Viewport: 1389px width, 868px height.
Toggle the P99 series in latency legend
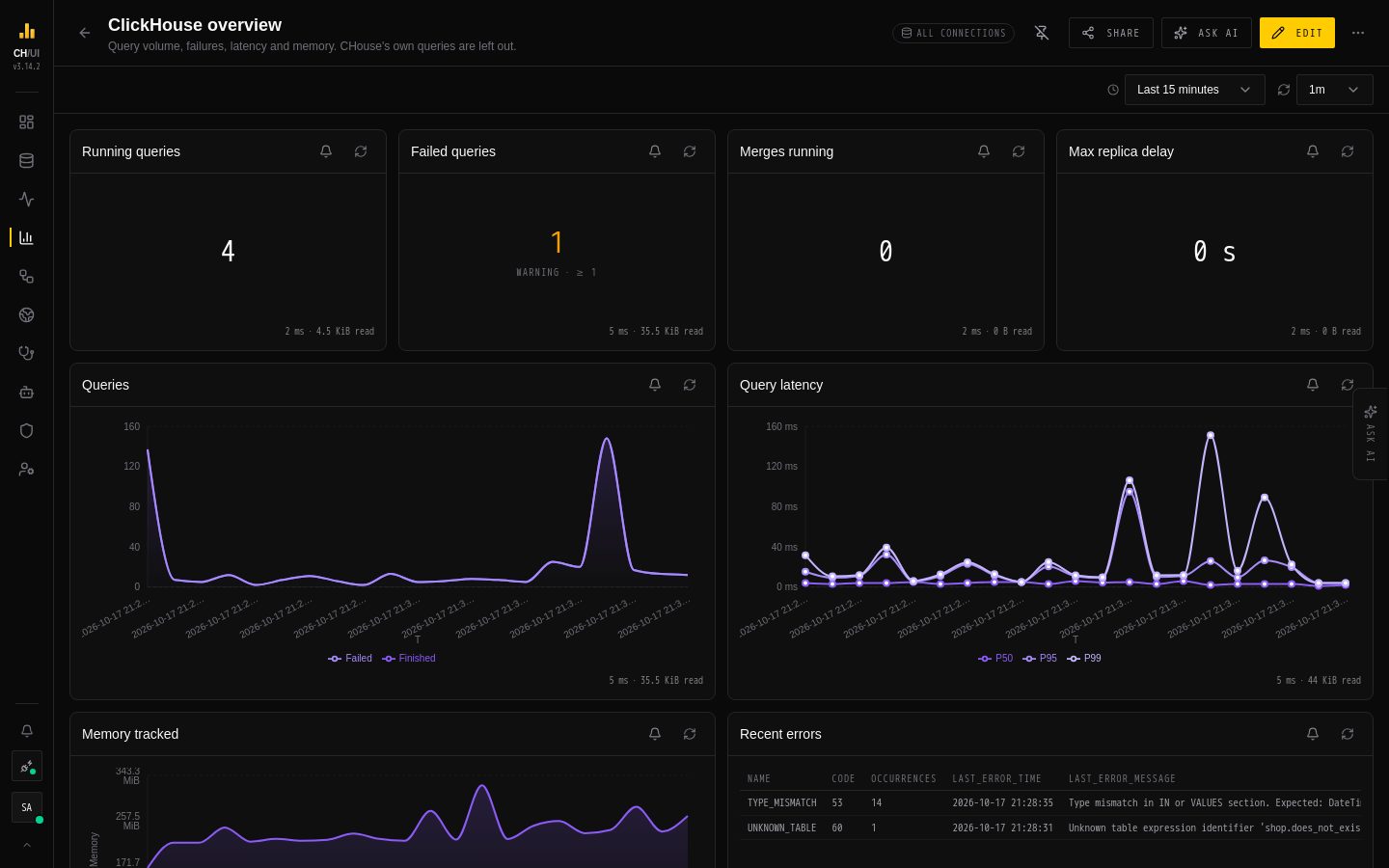click(x=1084, y=659)
